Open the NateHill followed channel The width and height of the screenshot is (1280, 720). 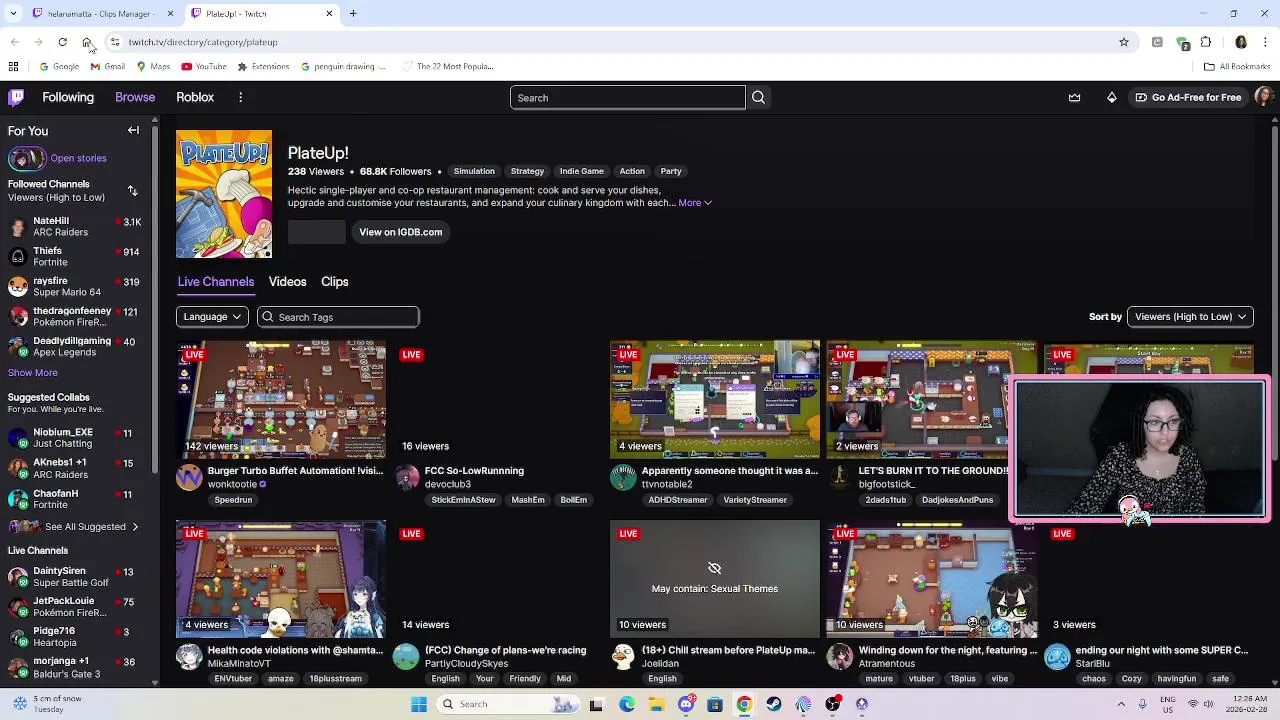[x=75, y=226]
